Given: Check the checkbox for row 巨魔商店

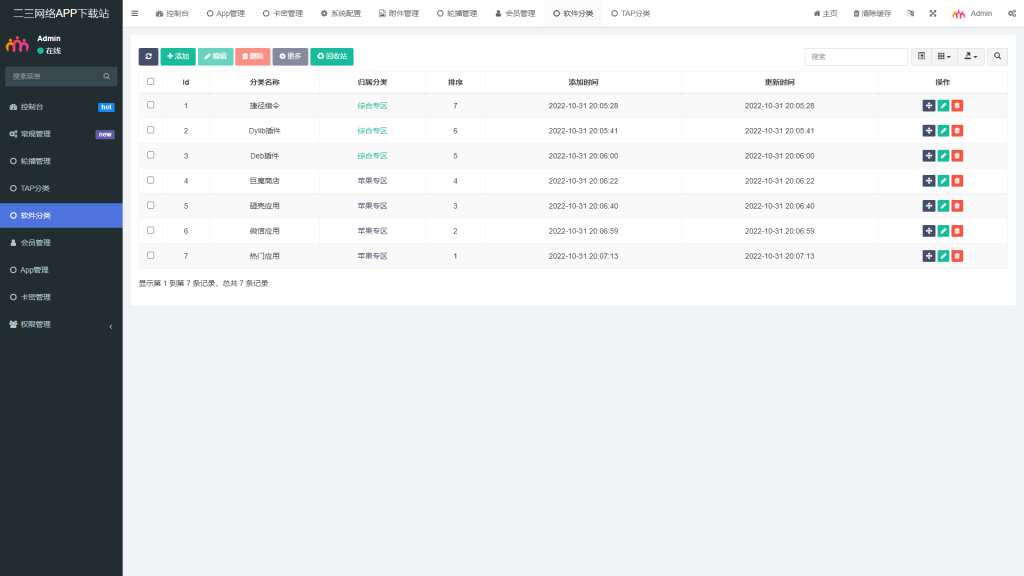Looking at the screenshot, I should pyautogui.click(x=151, y=180).
